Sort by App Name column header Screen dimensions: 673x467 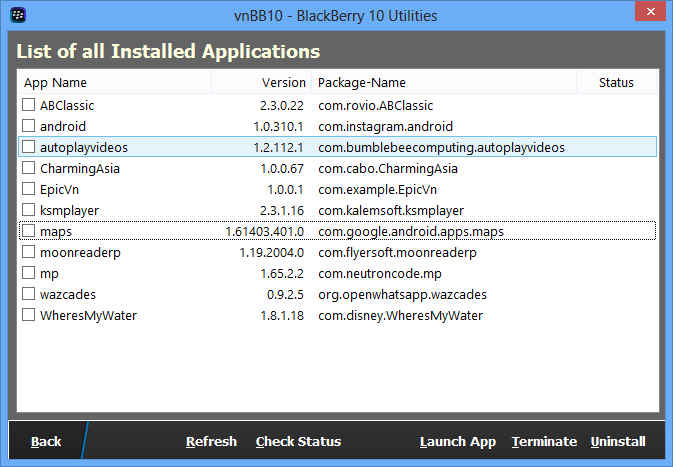click(x=115, y=82)
